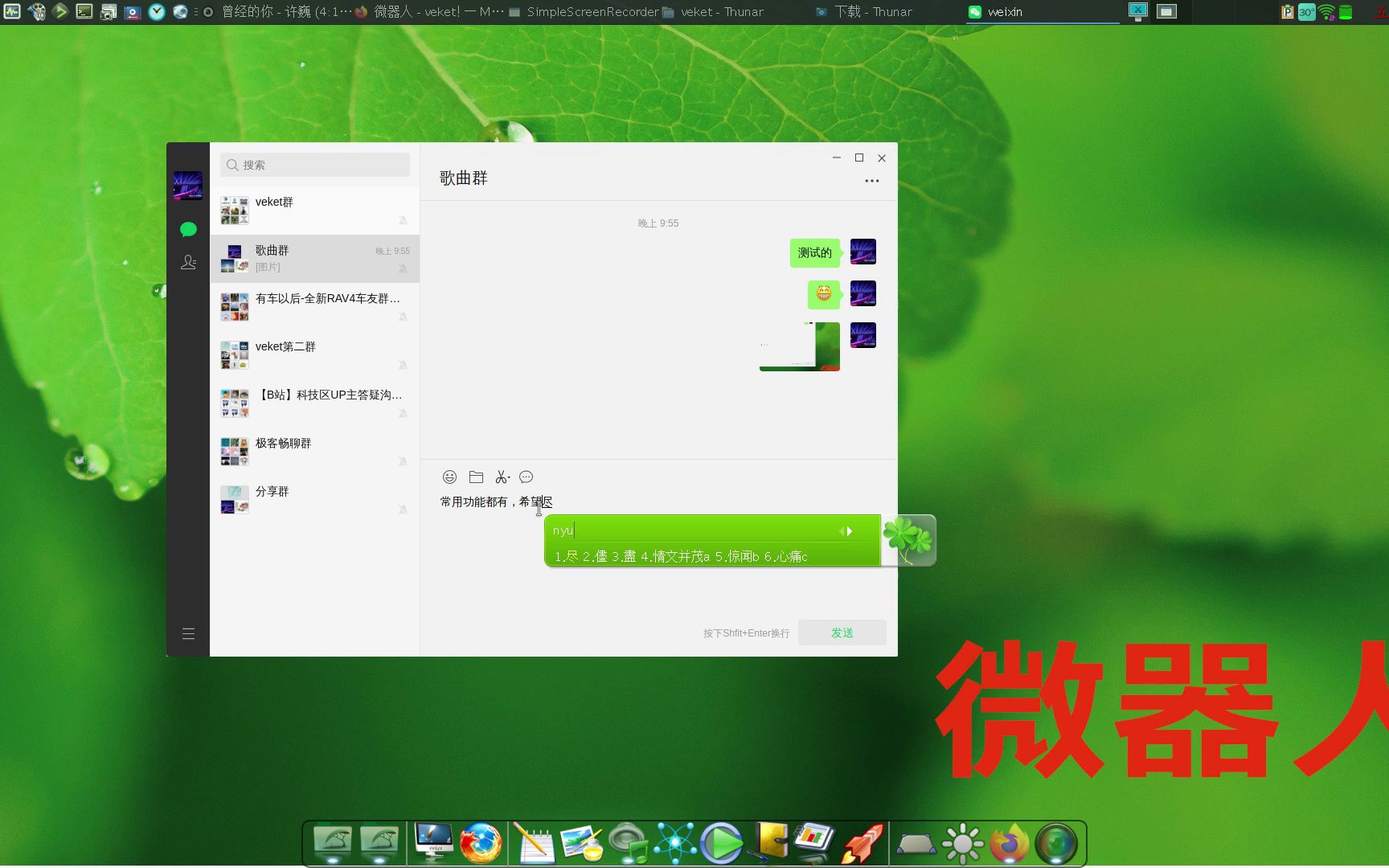1389x868 pixels.
Task: Click the show desktop window icon
Action: click(x=1167, y=11)
